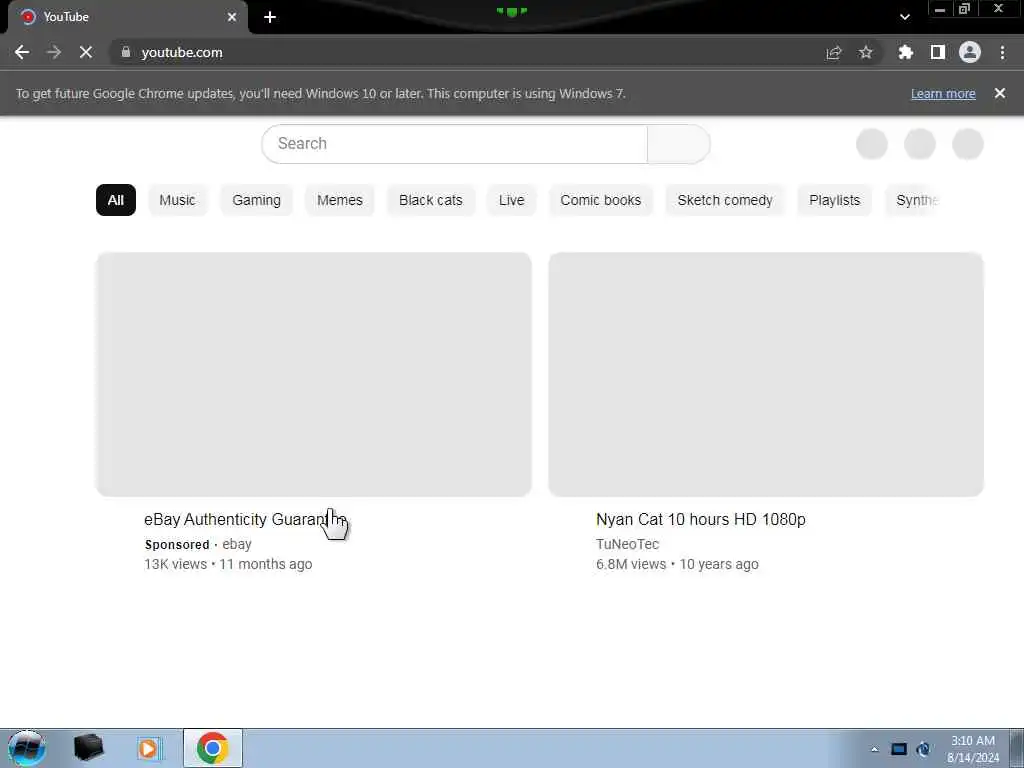
Task: Open the Chrome profile avatar
Action: [969, 52]
